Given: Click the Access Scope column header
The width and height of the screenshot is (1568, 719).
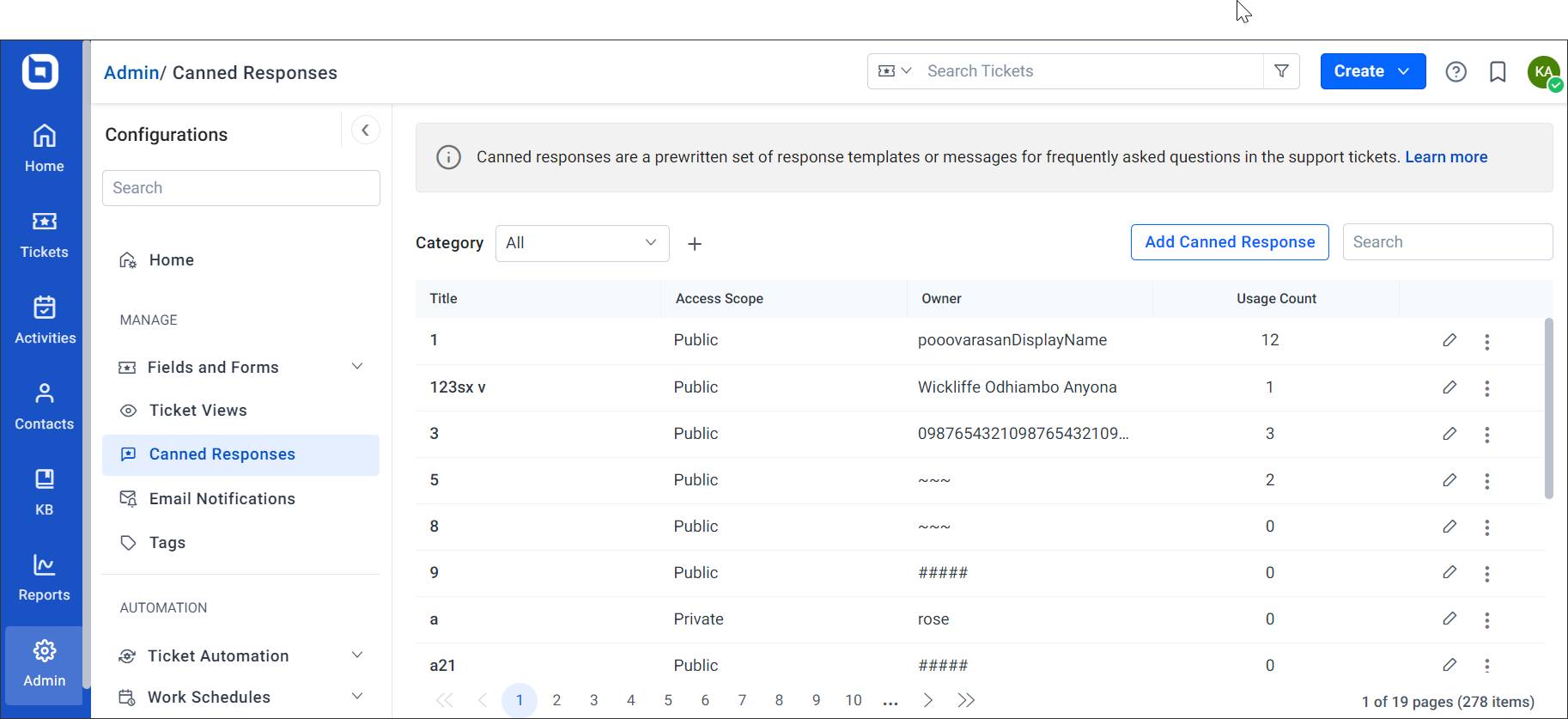Looking at the screenshot, I should 720,299.
